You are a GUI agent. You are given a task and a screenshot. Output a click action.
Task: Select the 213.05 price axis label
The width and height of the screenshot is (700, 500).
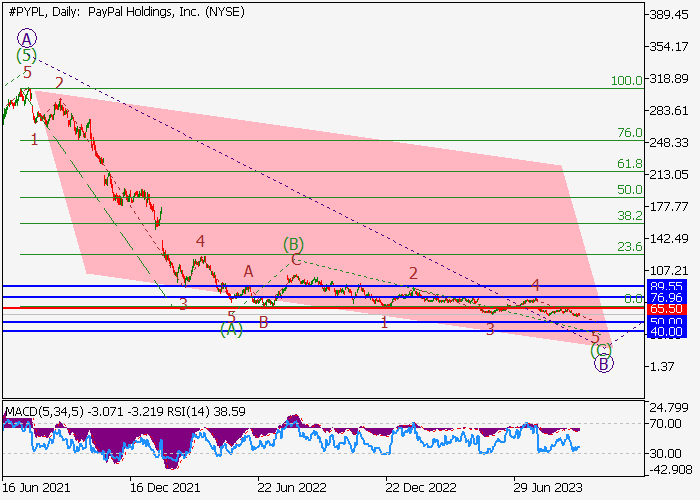[x=669, y=175]
